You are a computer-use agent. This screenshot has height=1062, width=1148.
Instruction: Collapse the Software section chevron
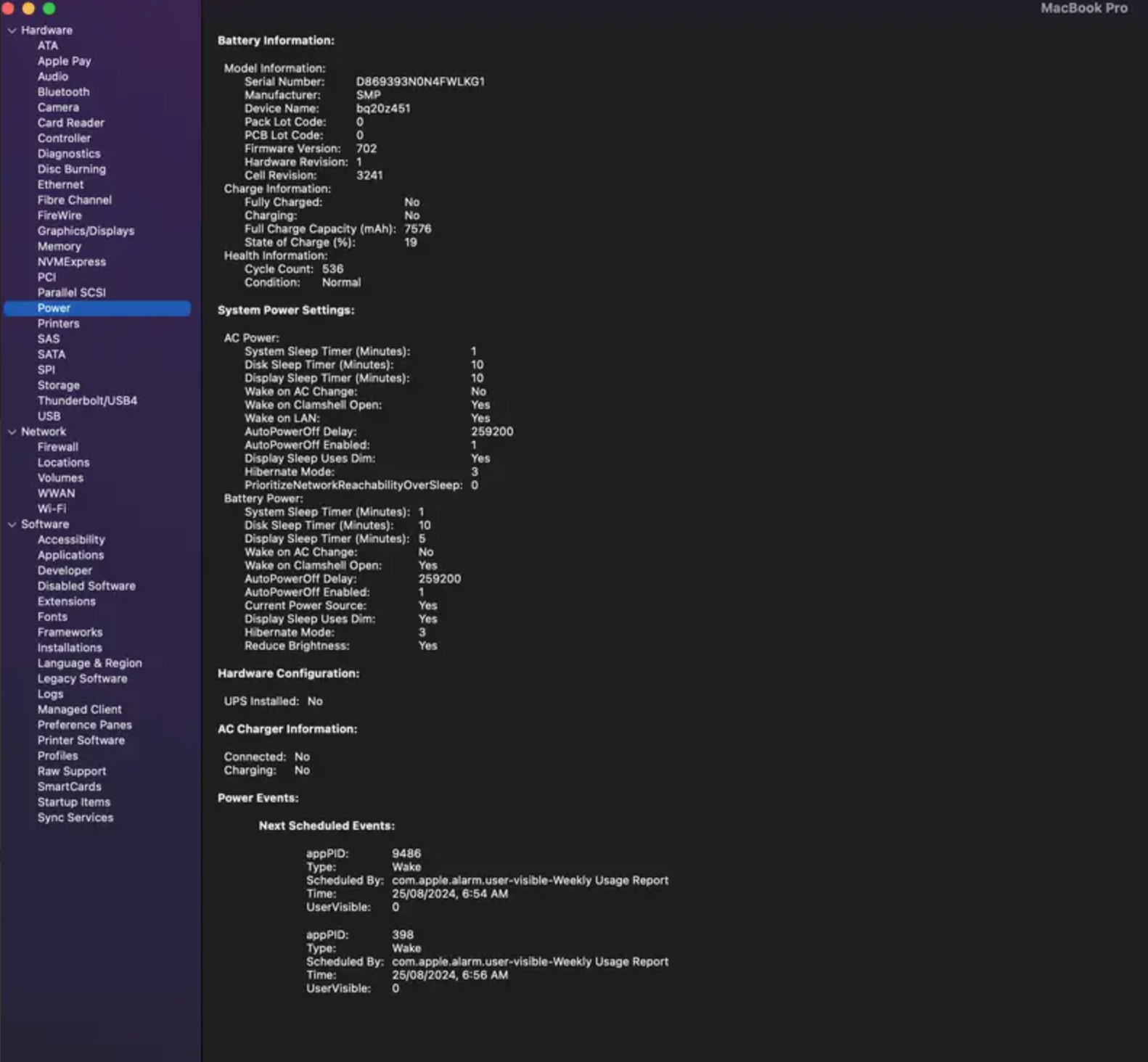12,524
